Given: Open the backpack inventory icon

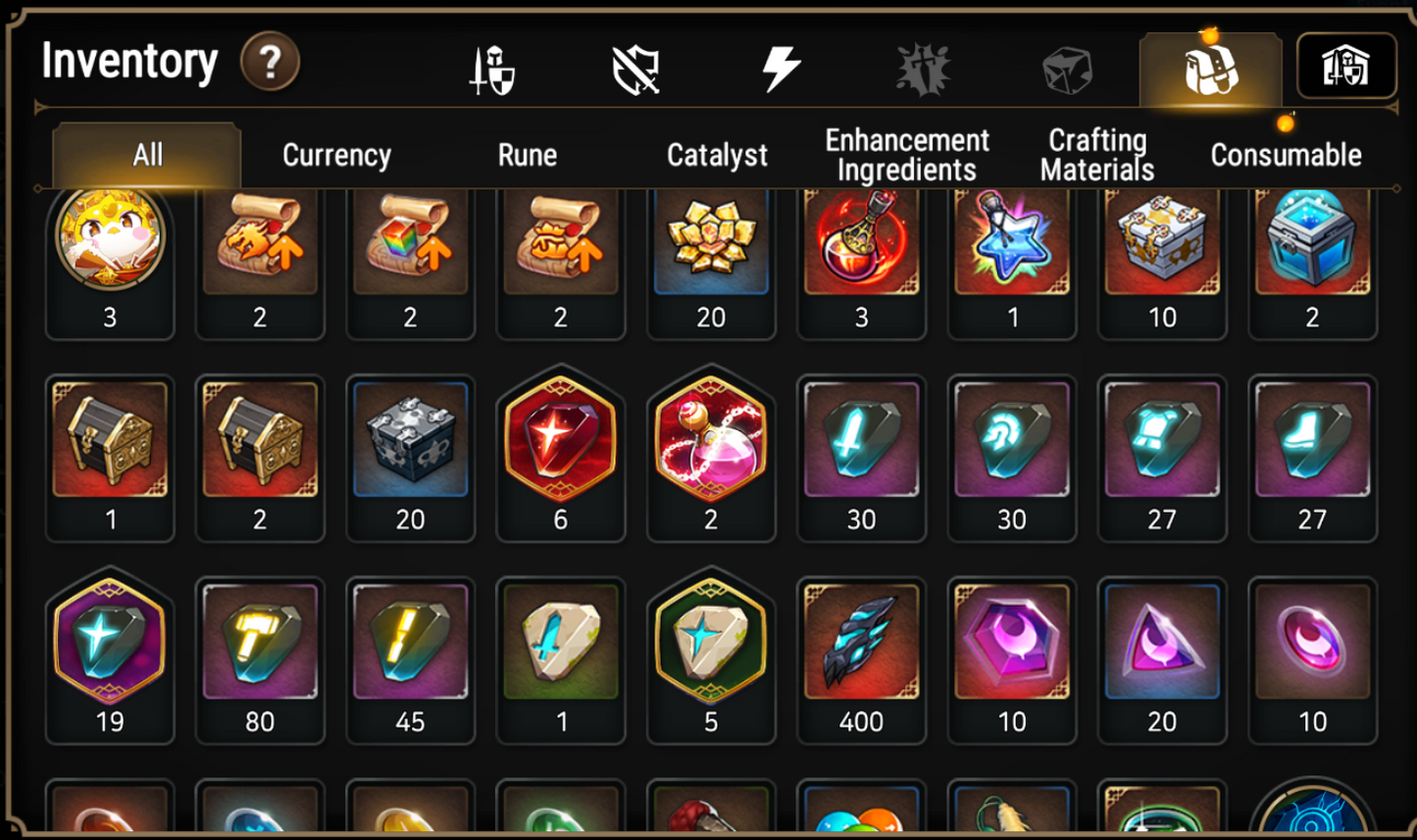Looking at the screenshot, I should (x=1210, y=69).
